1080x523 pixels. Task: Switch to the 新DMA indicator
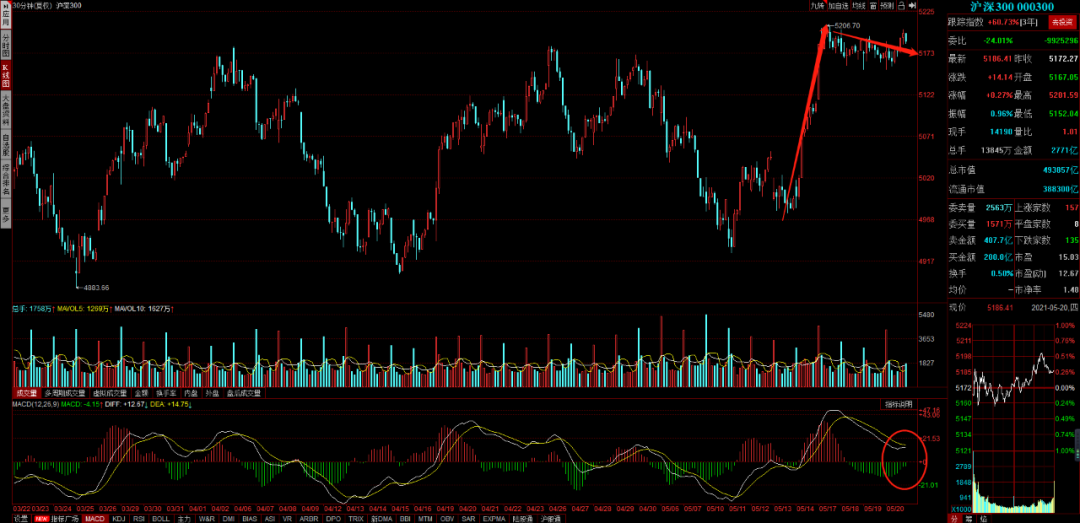click(x=382, y=518)
